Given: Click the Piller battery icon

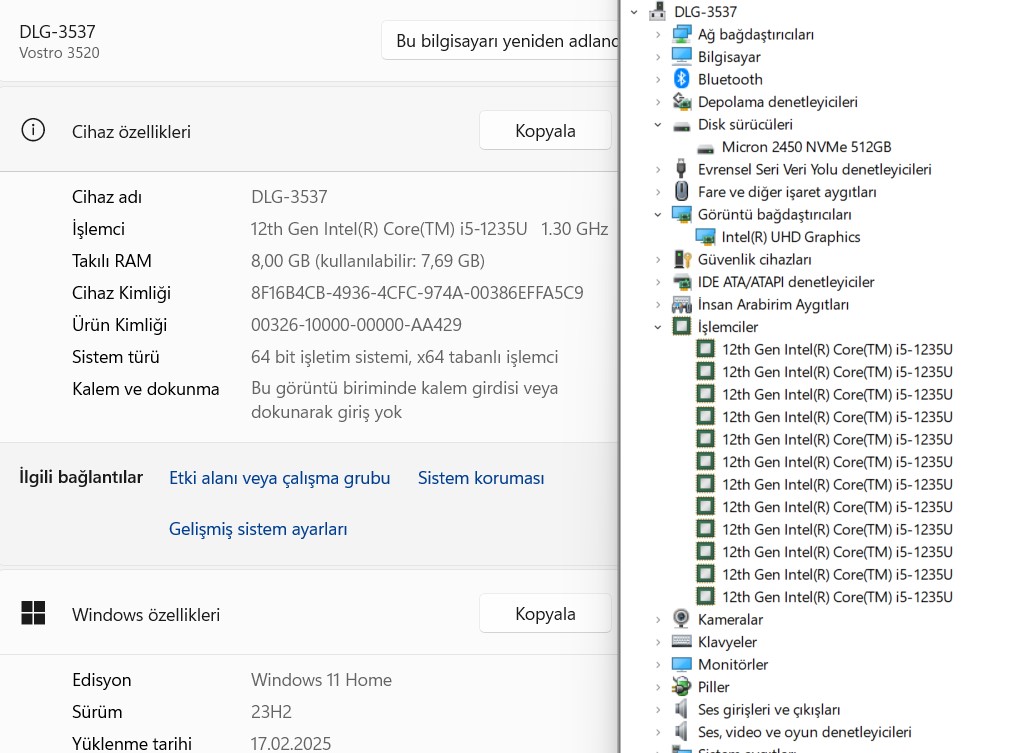Looking at the screenshot, I should point(682,686).
